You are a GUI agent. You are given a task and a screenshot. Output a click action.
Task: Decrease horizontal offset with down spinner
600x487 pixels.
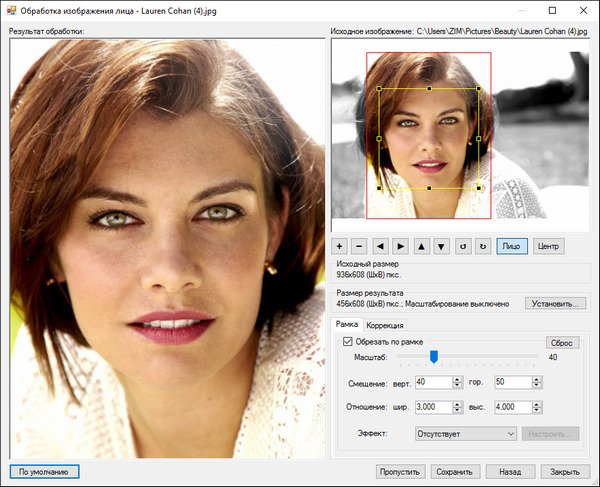(x=537, y=385)
